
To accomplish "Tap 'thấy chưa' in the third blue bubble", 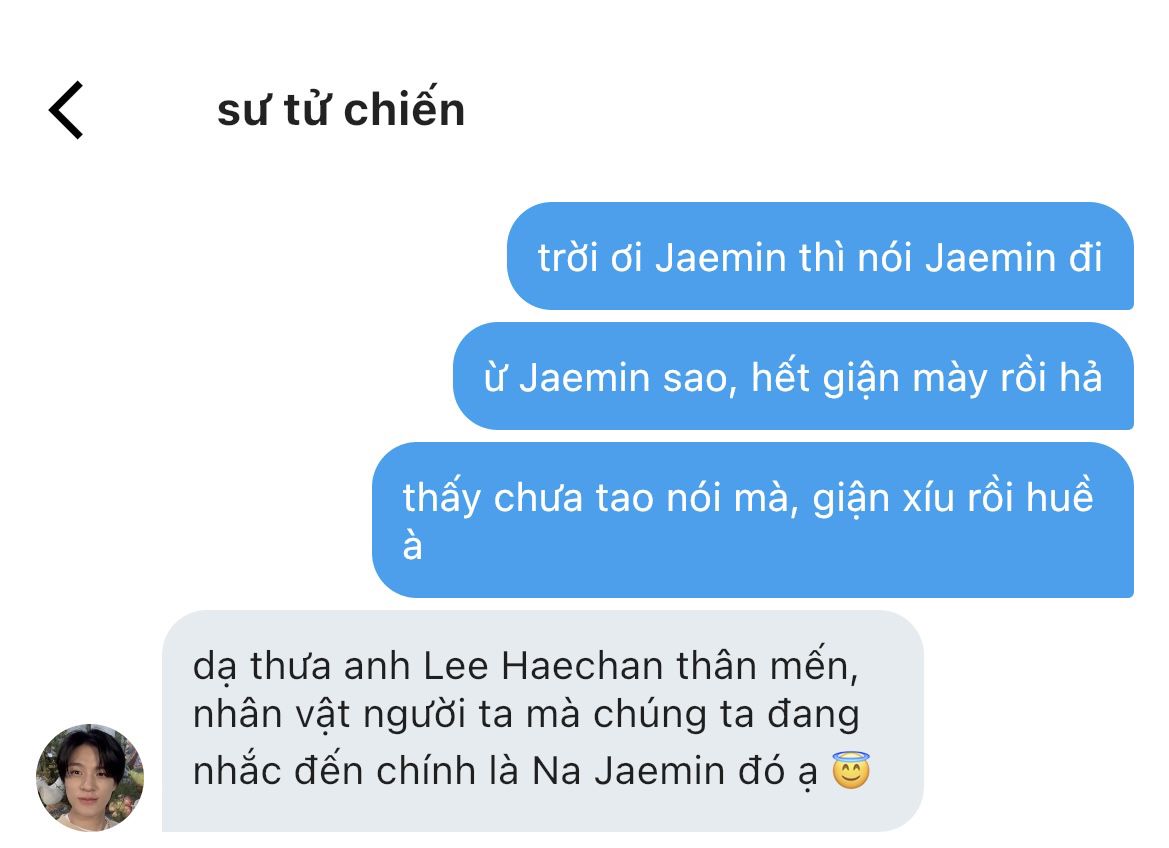I will pos(492,498).
